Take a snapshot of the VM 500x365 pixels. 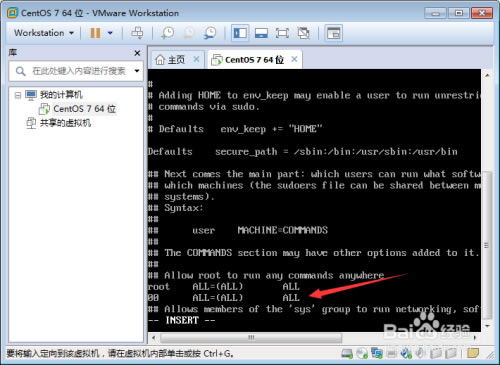168,33
